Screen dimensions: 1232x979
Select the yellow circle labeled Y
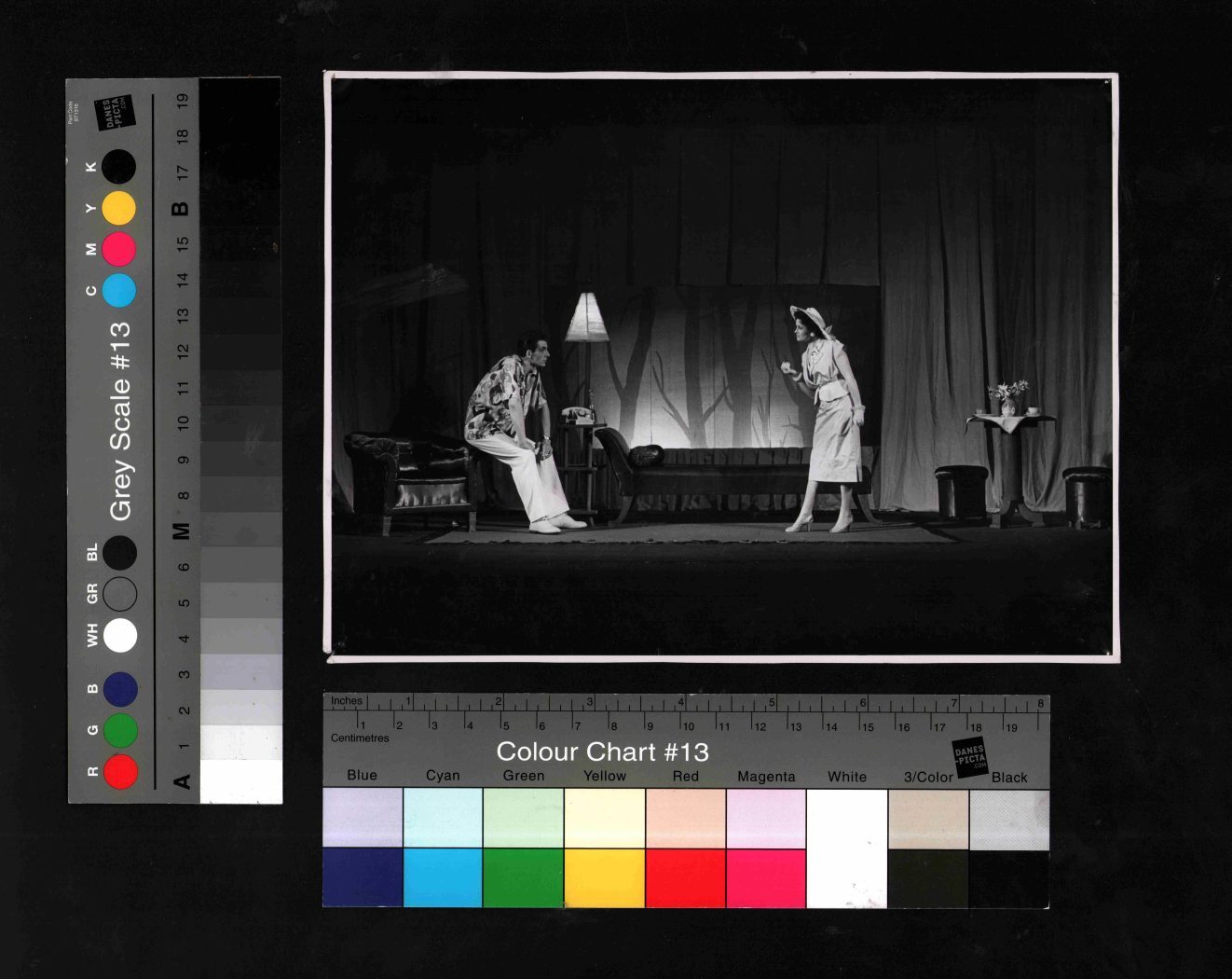[x=119, y=208]
